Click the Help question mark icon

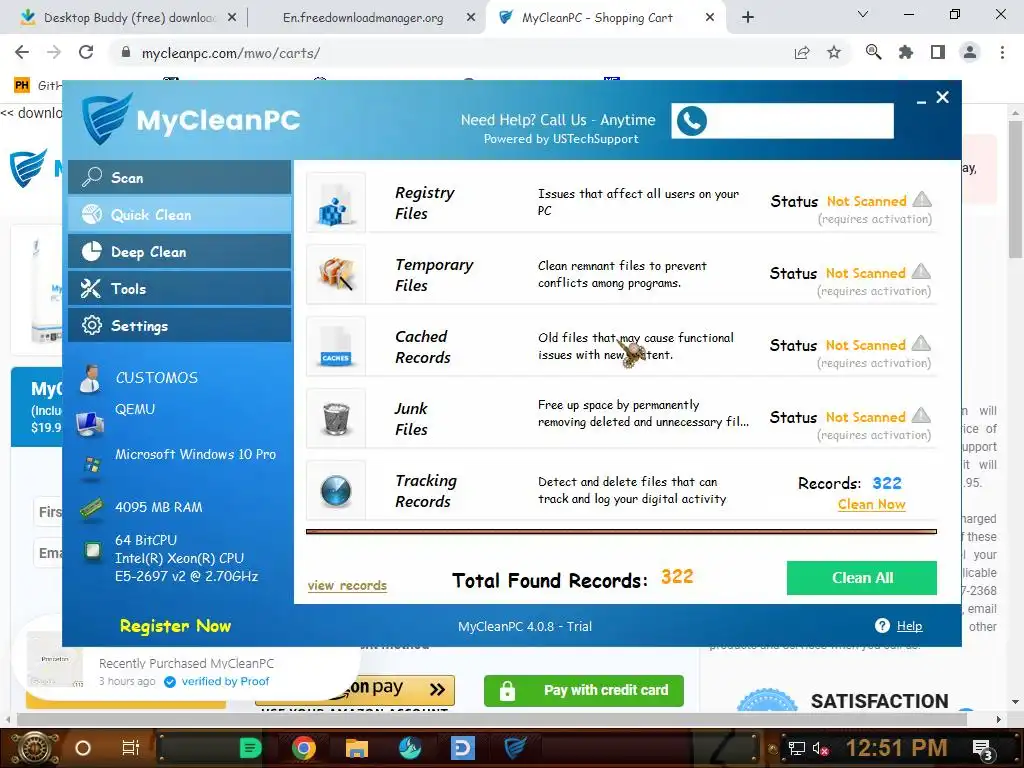(x=882, y=626)
